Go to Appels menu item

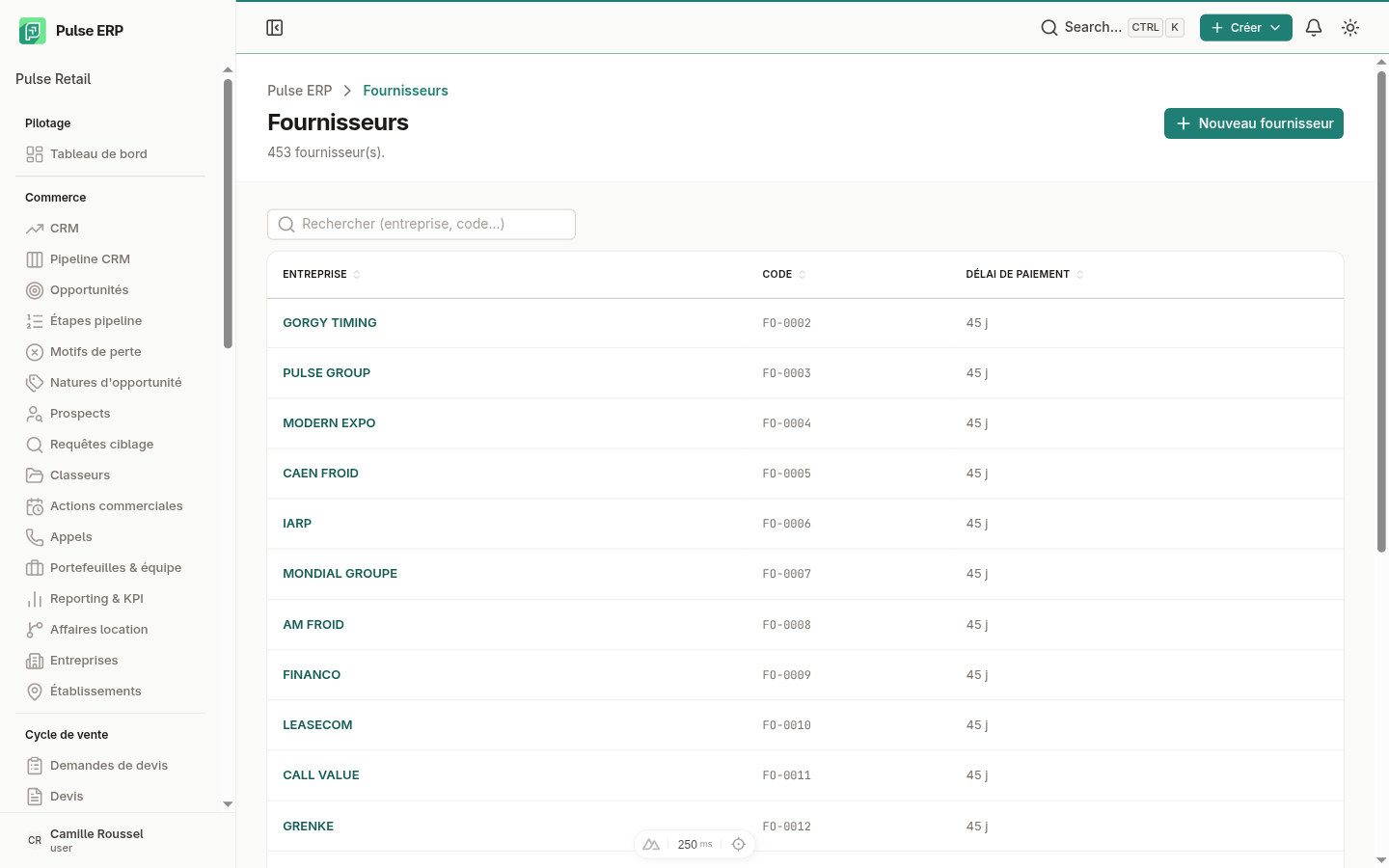(71, 537)
